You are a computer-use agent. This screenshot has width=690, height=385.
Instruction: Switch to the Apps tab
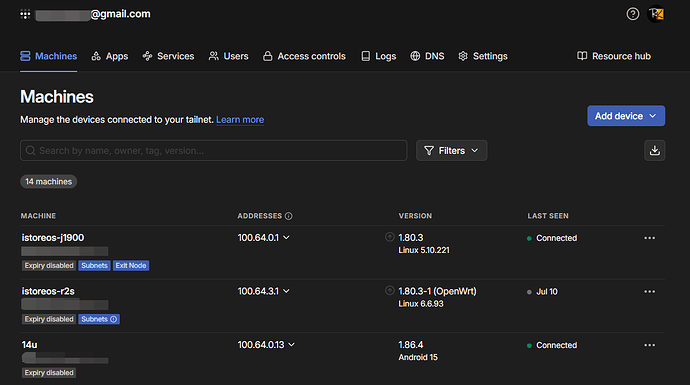click(110, 56)
